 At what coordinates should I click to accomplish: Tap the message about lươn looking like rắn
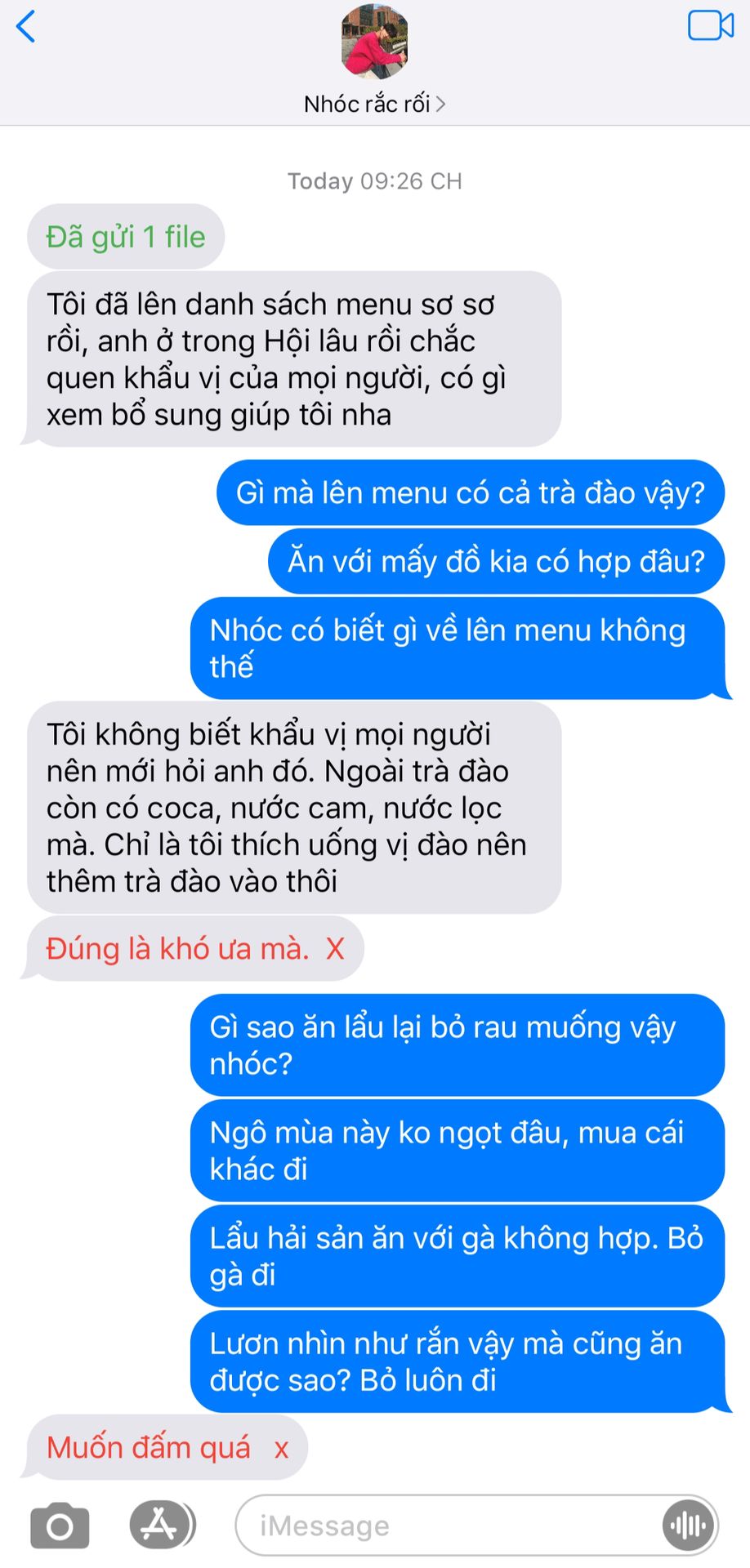[458, 1361]
